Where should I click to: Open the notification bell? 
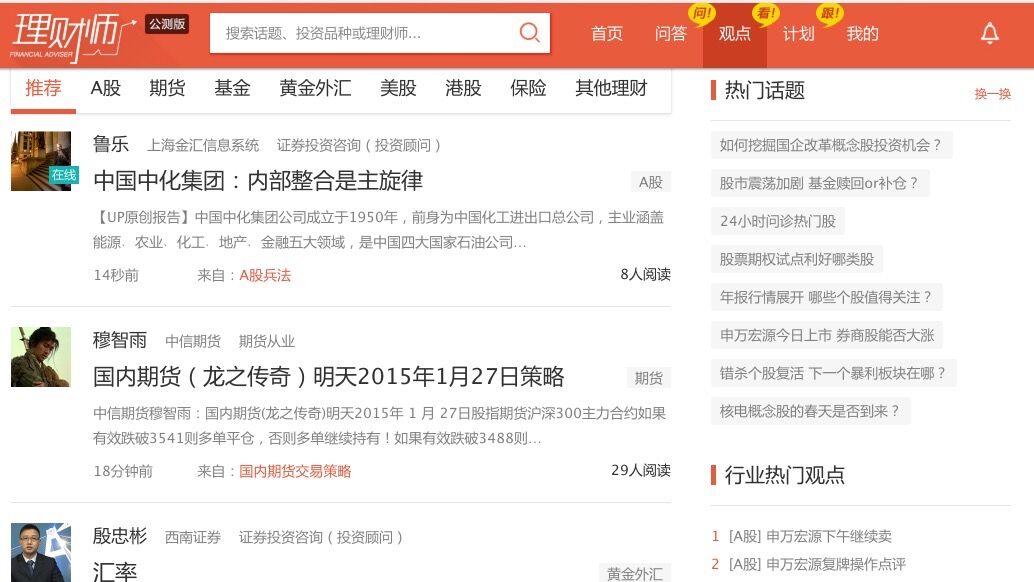[989, 33]
